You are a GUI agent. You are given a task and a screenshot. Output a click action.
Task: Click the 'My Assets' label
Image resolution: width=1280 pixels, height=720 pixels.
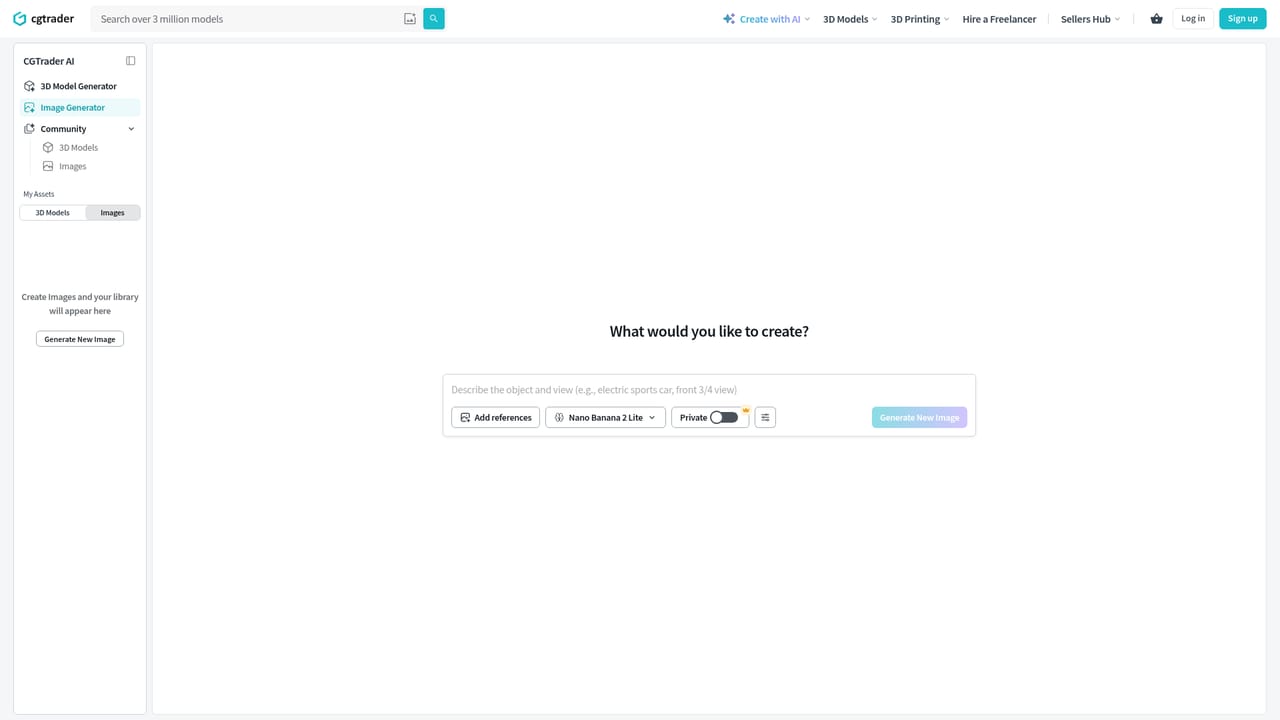pyautogui.click(x=39, y=194)
